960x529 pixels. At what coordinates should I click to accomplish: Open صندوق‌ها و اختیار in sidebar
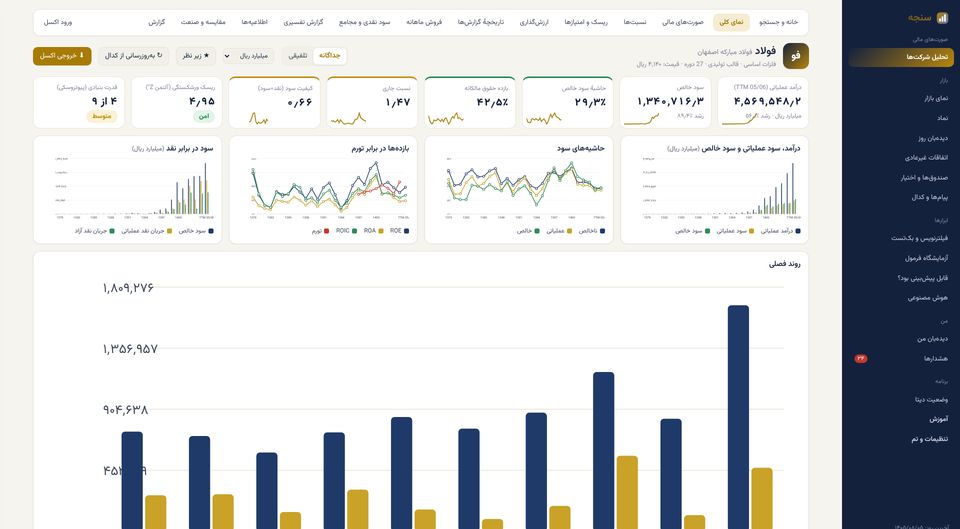point(901,178)
